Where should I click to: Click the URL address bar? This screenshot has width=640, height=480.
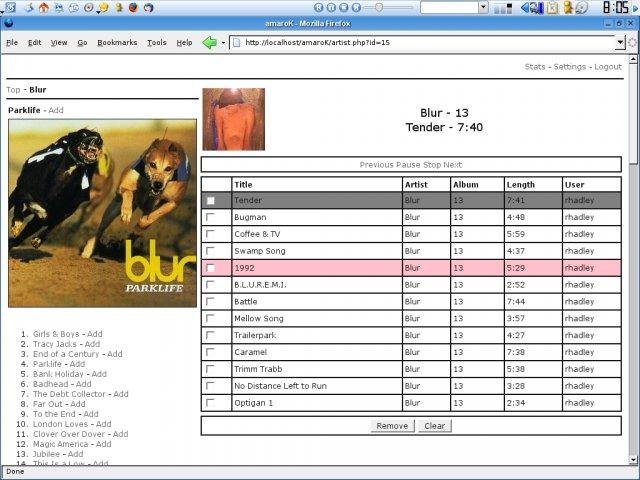pos(422,42)
